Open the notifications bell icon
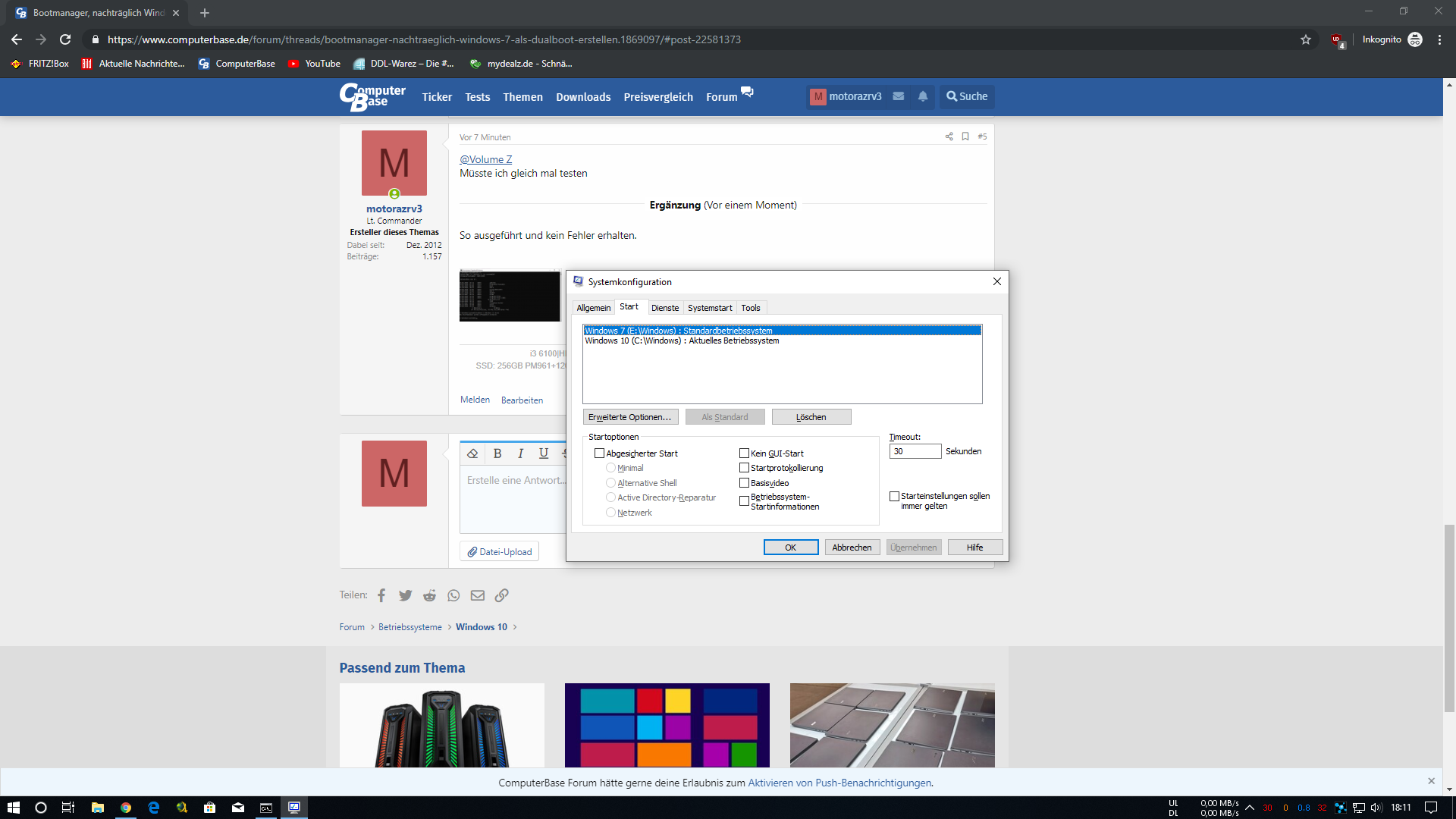 click(x=923, y=96)
